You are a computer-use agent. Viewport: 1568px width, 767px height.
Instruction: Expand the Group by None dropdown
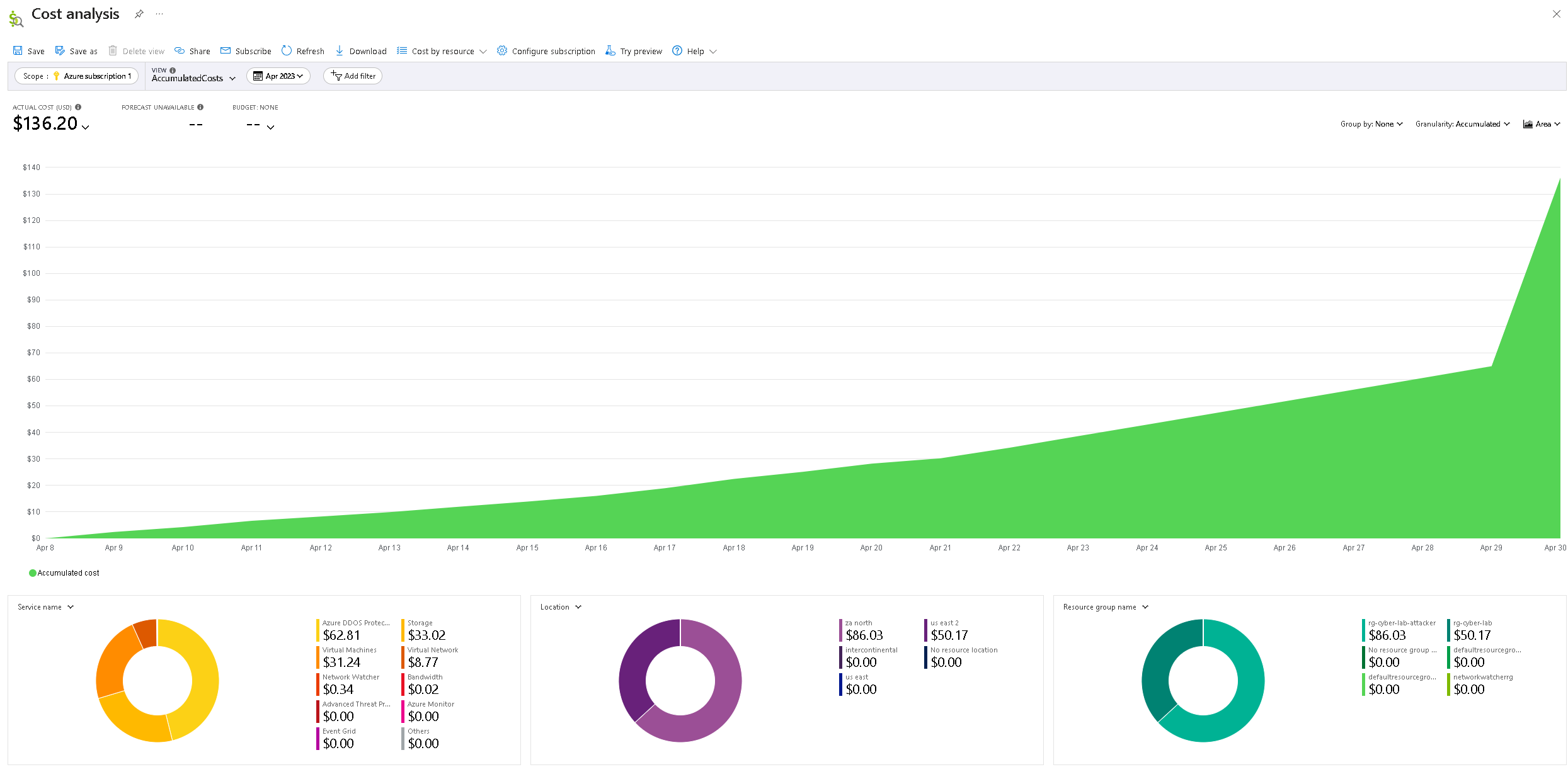point(1371,124)
